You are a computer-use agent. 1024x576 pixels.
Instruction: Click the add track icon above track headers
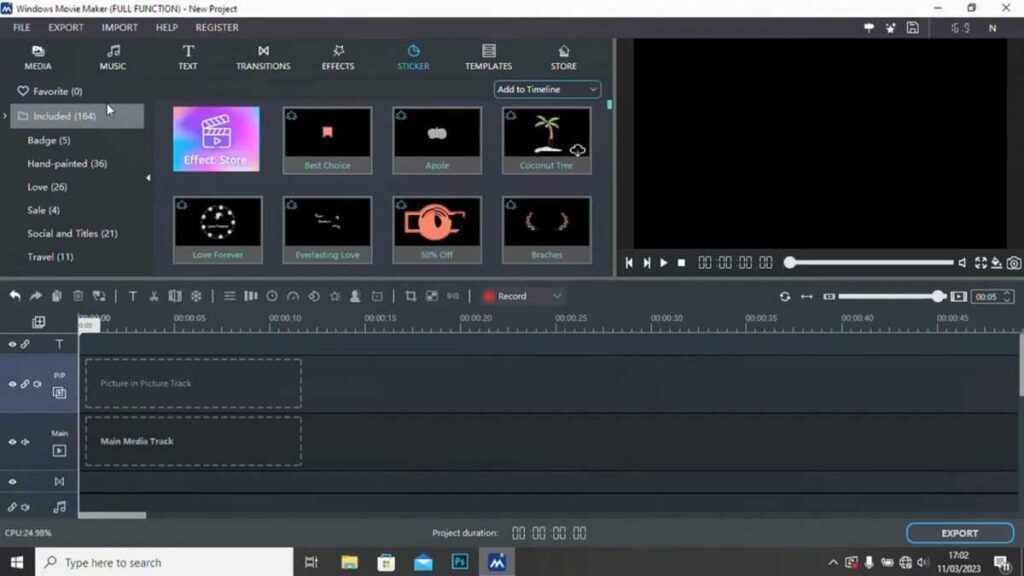click(x=39, y=321)
